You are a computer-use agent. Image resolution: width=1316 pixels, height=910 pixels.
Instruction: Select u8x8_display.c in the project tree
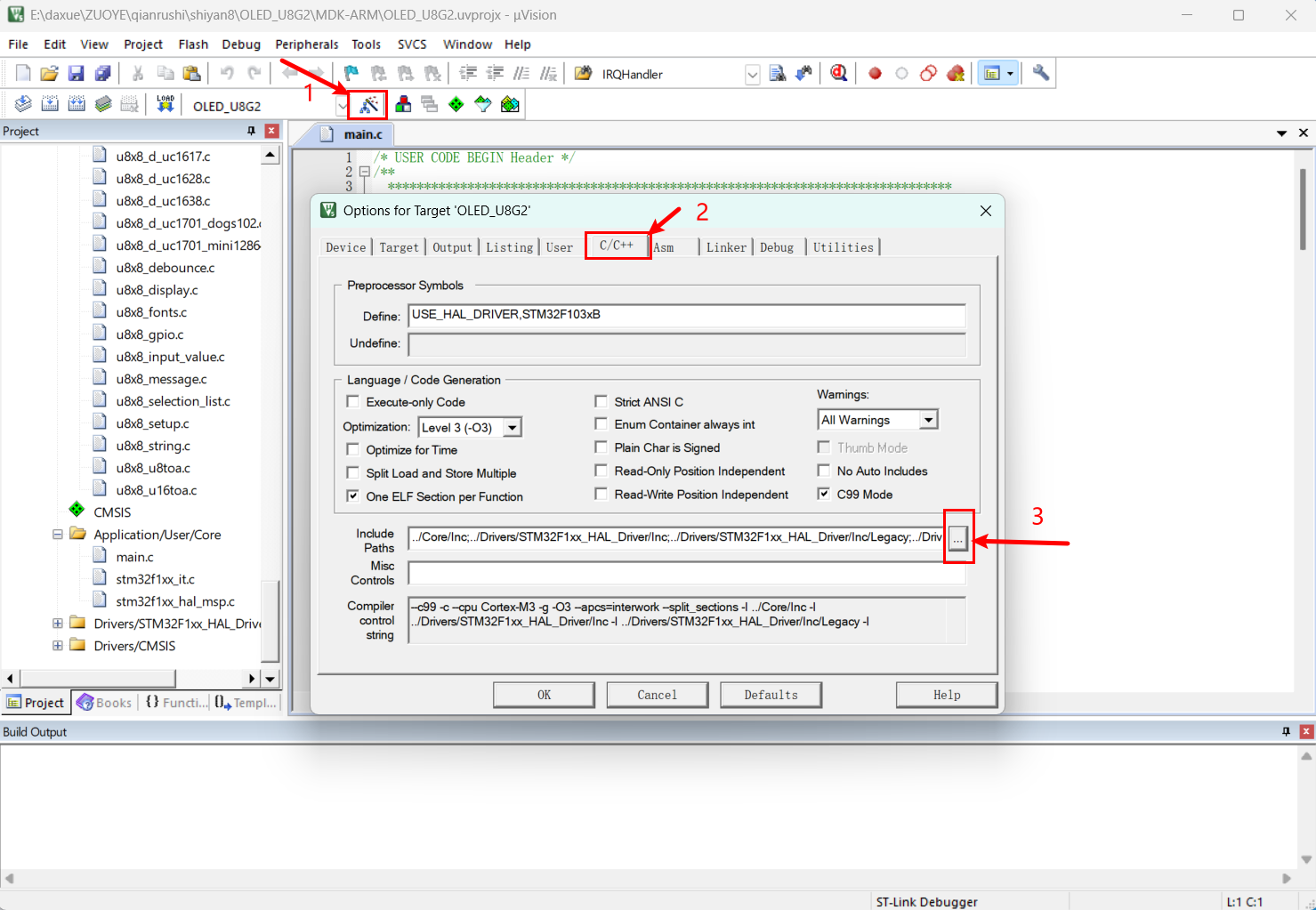click(x=157, y=290)
